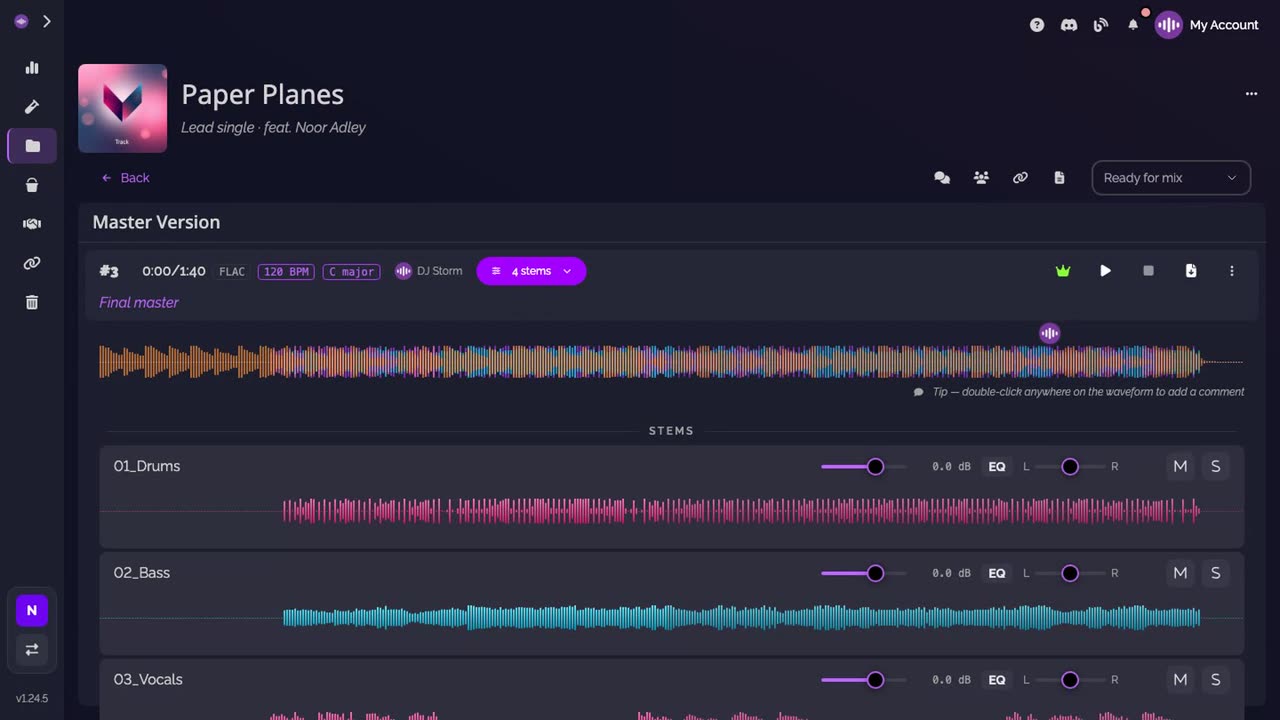Screen dimensions: 1280x720
Task: Open EQ for 02_Bass stem
Action: 997,573
